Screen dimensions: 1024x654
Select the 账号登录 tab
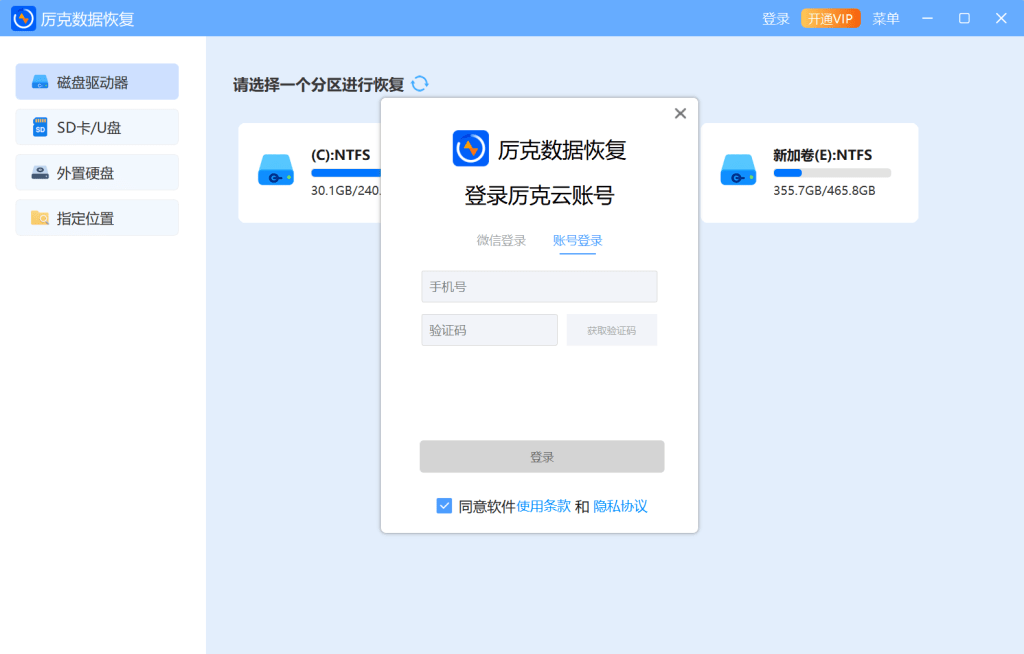click(x=577, y=240)
